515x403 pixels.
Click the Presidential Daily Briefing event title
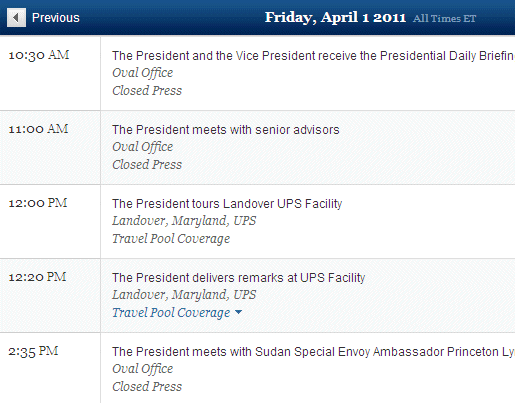pos(313,56)
